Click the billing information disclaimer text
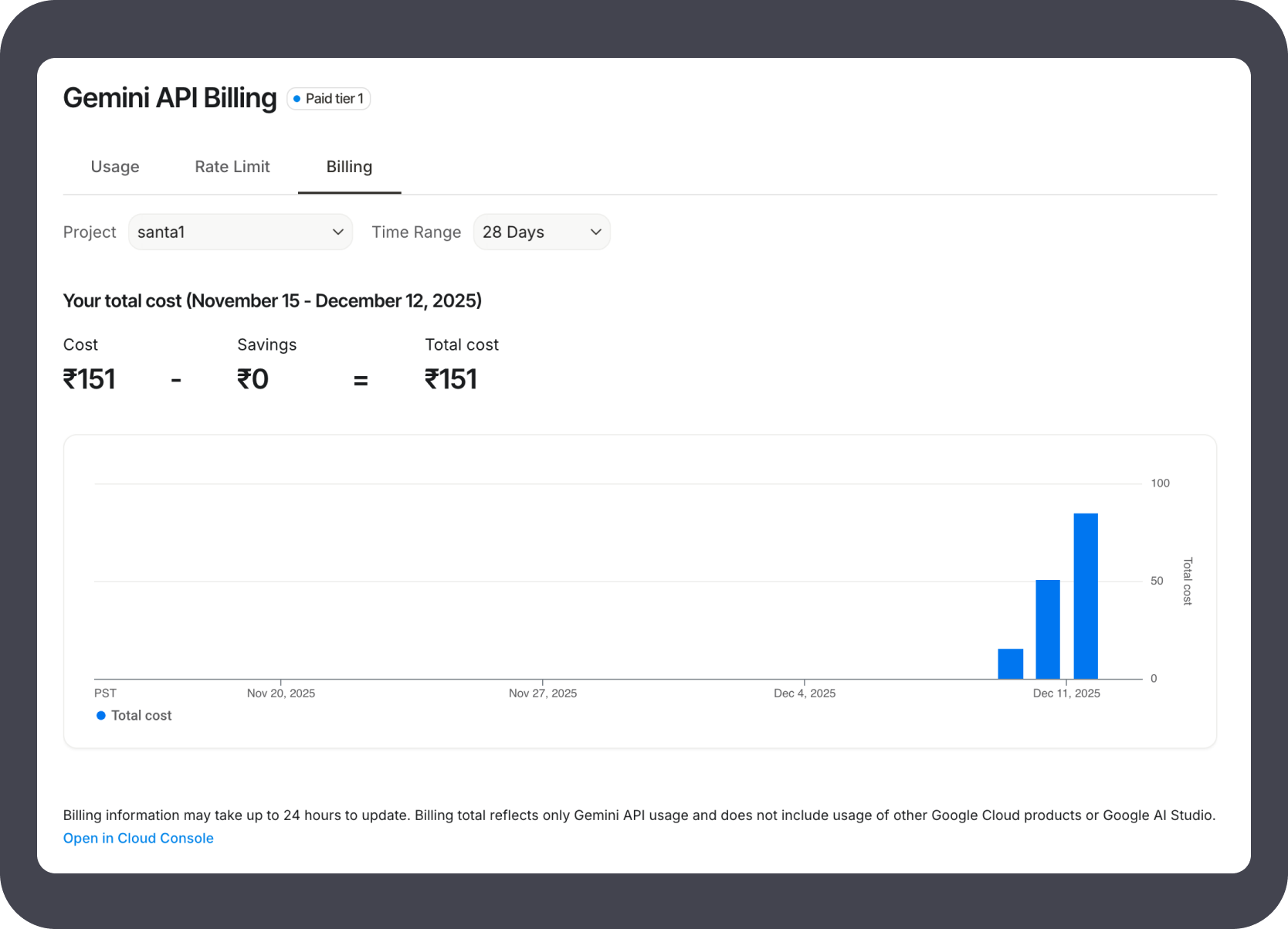The height and width of the screenshot is (929, 1288). (639, 815)
